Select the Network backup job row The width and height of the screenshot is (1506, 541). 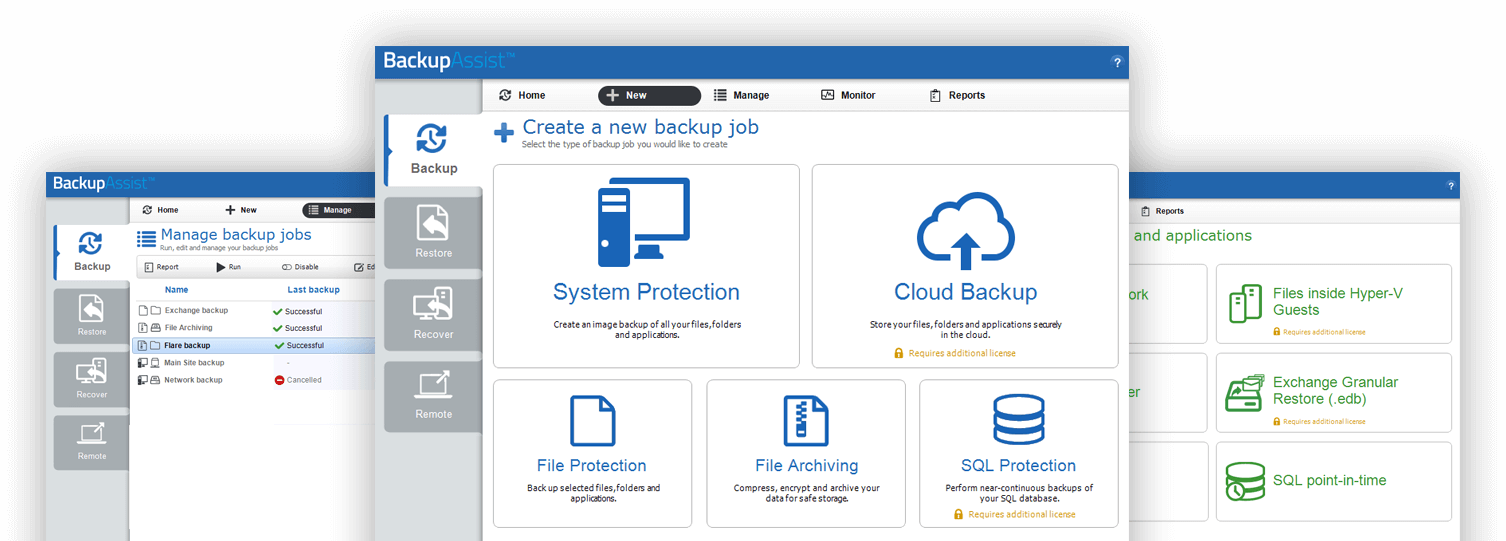pos(254,380)
